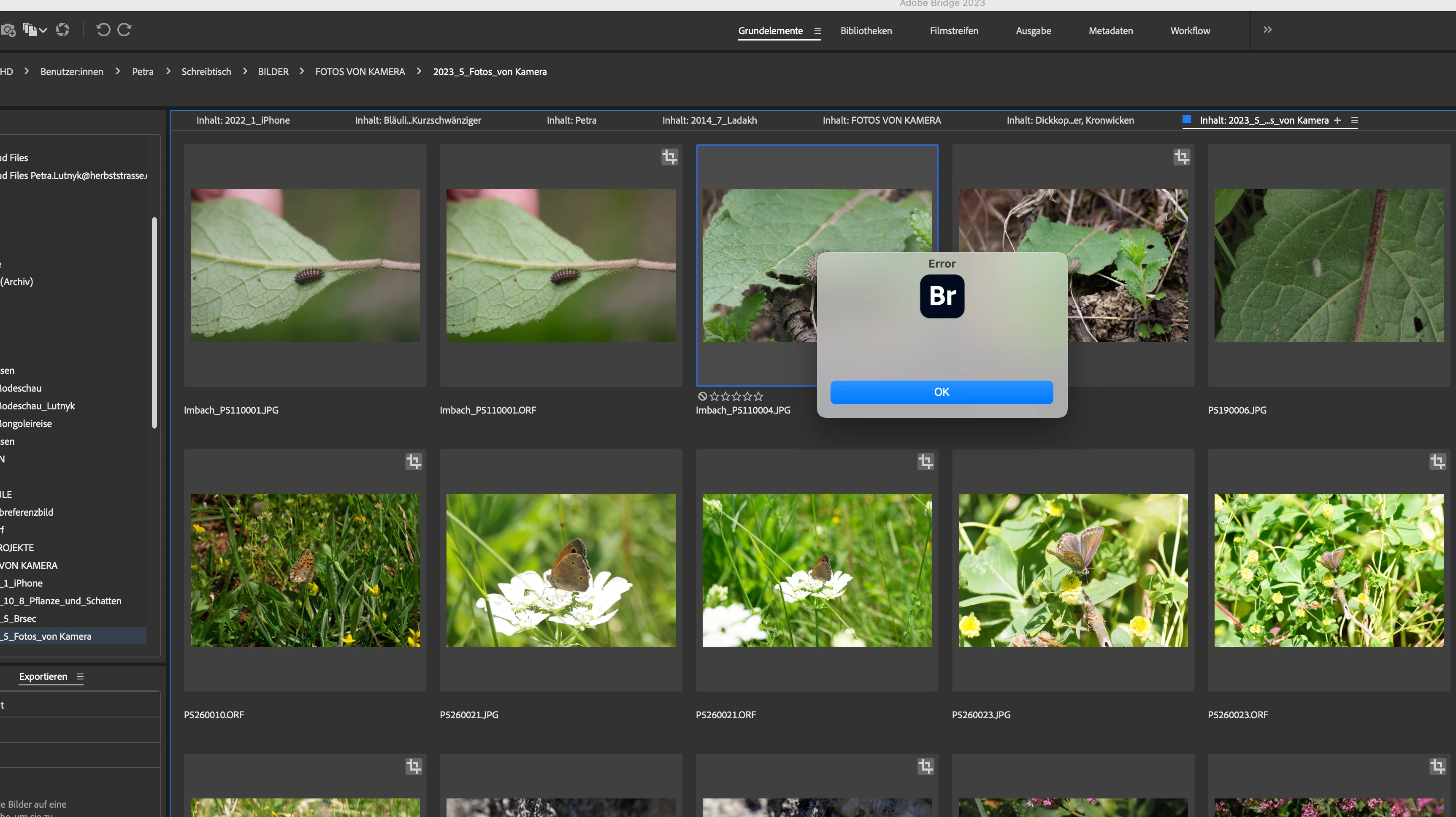
Task: Click the BILDER breadcrumb path item
Action: pyautogui.click(x=273, y=72)
